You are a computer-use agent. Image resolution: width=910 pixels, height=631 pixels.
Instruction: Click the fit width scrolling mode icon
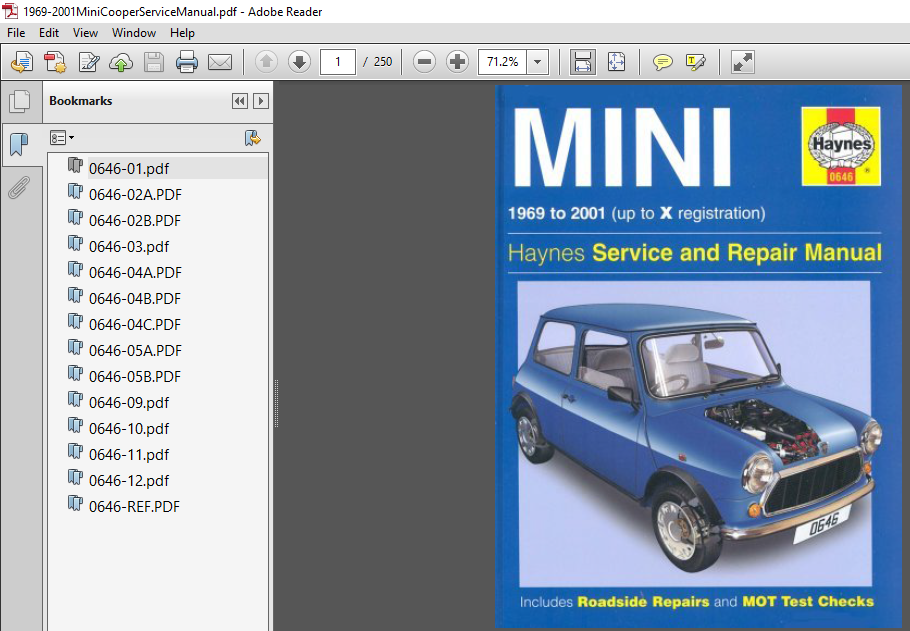click(x=583, y=62)
